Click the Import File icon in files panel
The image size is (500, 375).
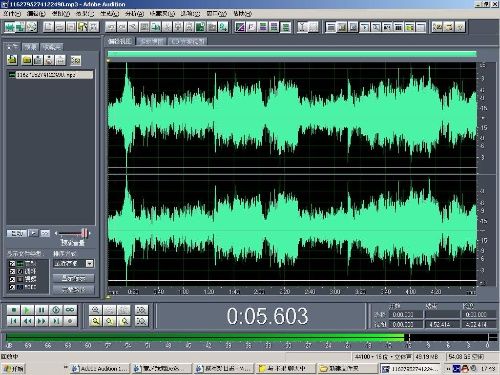click(x=12, y=60)
